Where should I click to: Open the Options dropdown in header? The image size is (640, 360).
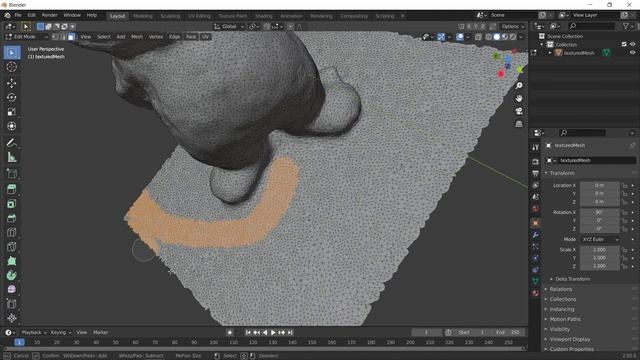pyautogui.click(x=513, y=27)
